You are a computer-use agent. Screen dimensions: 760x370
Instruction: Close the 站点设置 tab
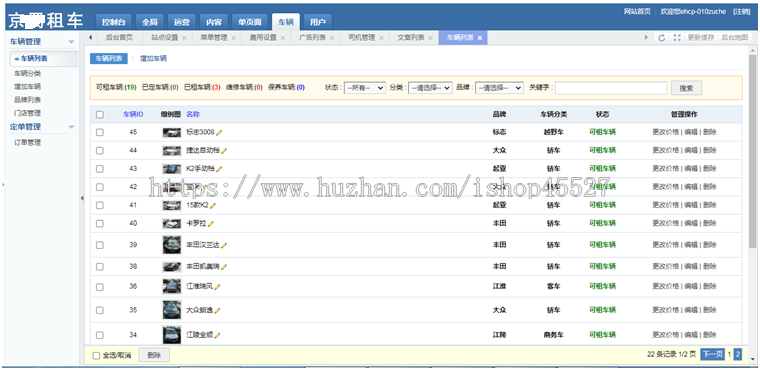coord(184,38)
